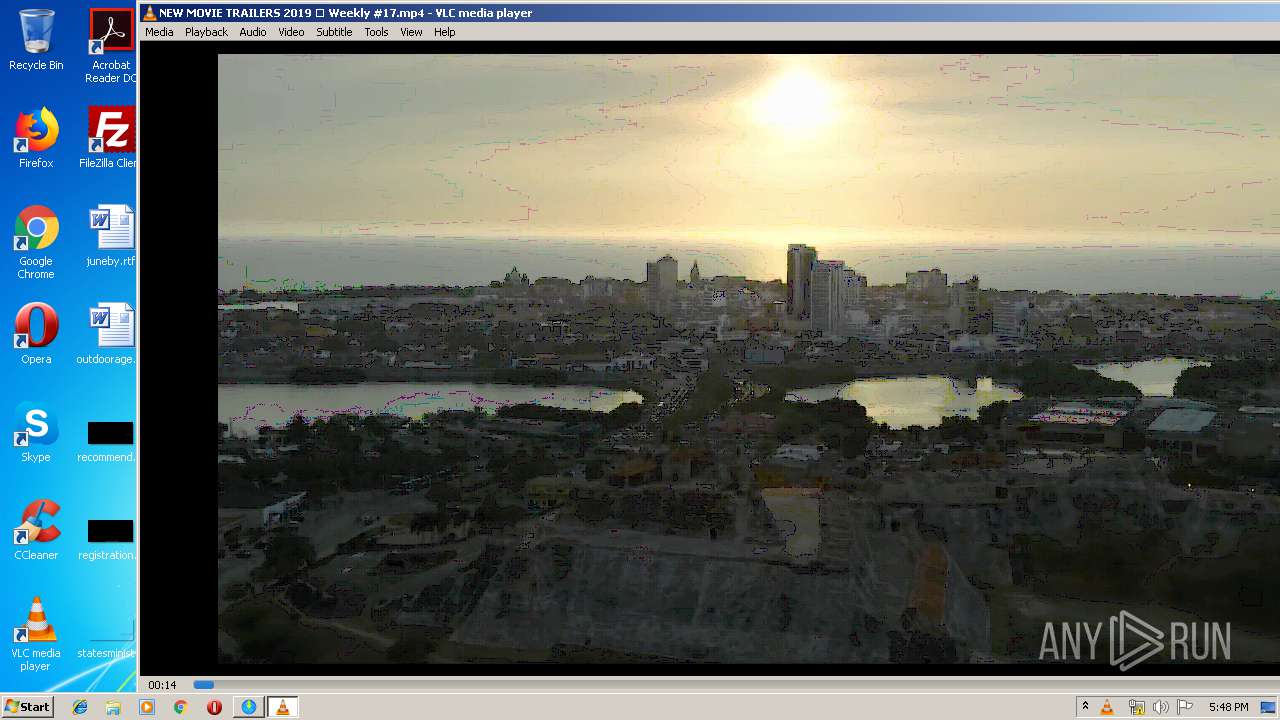Image resolution: width=1280 pixels, height=720 pixels.
Task: Click the VLC window title bar icon
Action: coord(150,13)
